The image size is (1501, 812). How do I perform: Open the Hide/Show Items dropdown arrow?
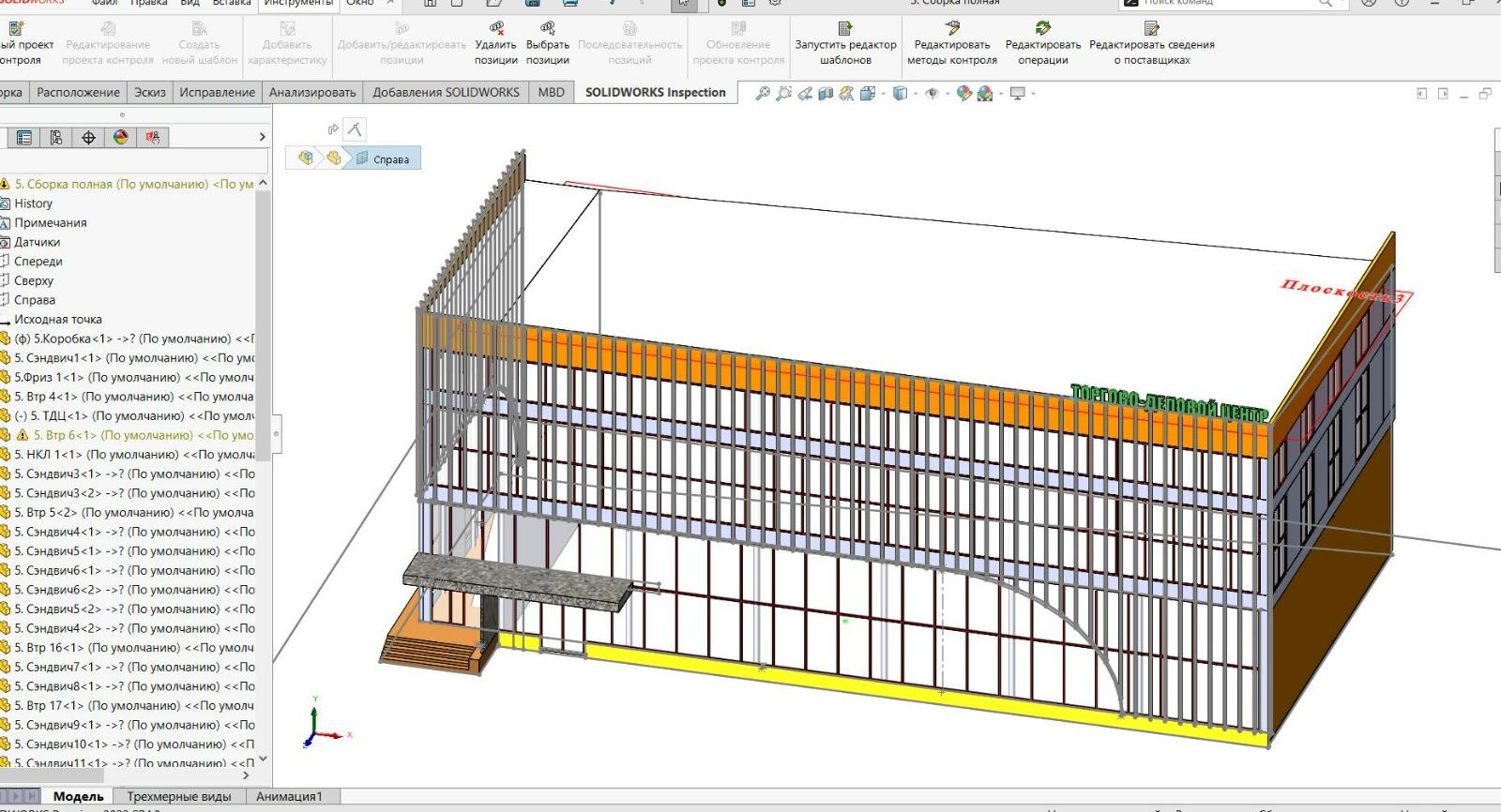(x=948, y=94)
